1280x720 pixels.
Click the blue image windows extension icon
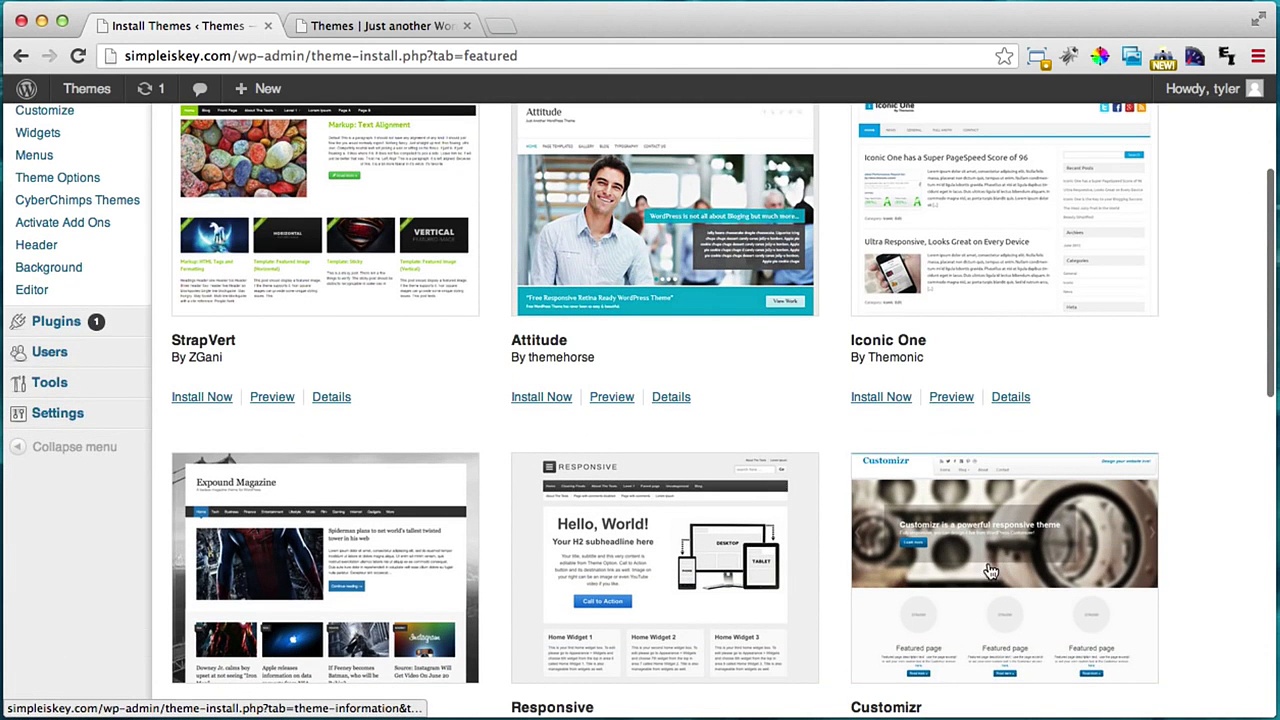pos(1131,56)
